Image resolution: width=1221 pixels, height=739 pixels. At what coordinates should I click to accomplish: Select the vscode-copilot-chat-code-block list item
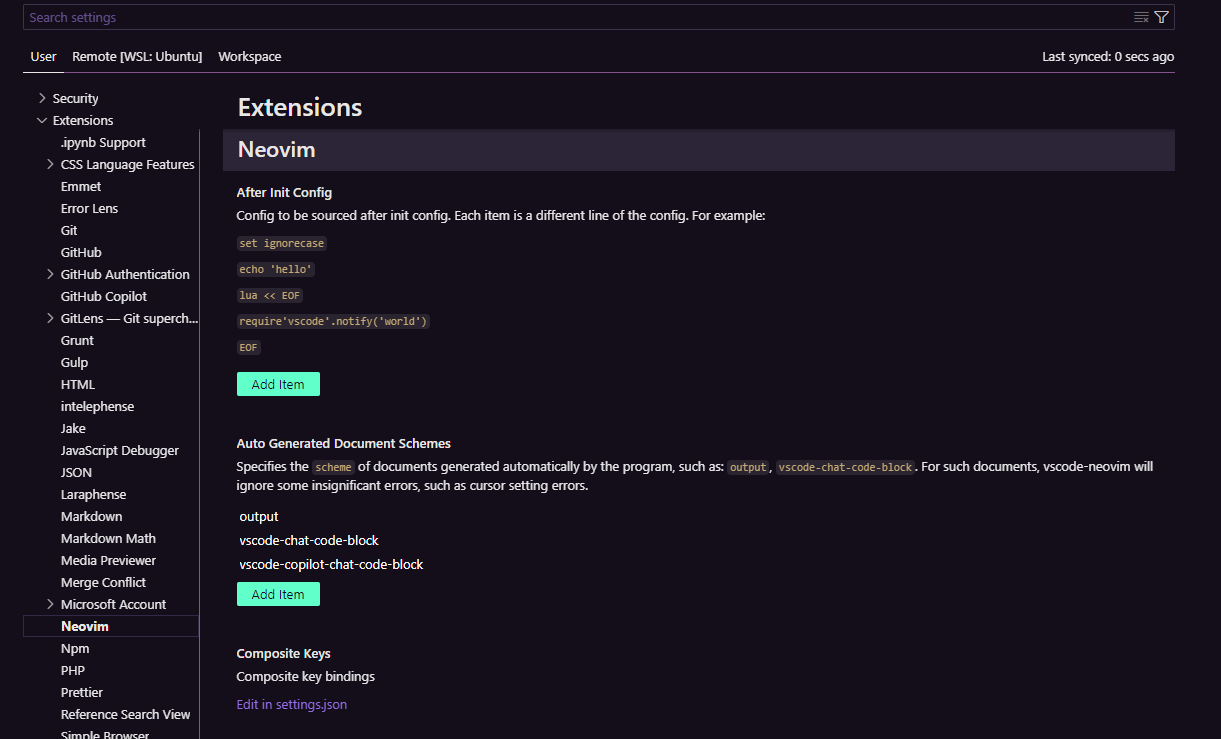click(331, 564)
